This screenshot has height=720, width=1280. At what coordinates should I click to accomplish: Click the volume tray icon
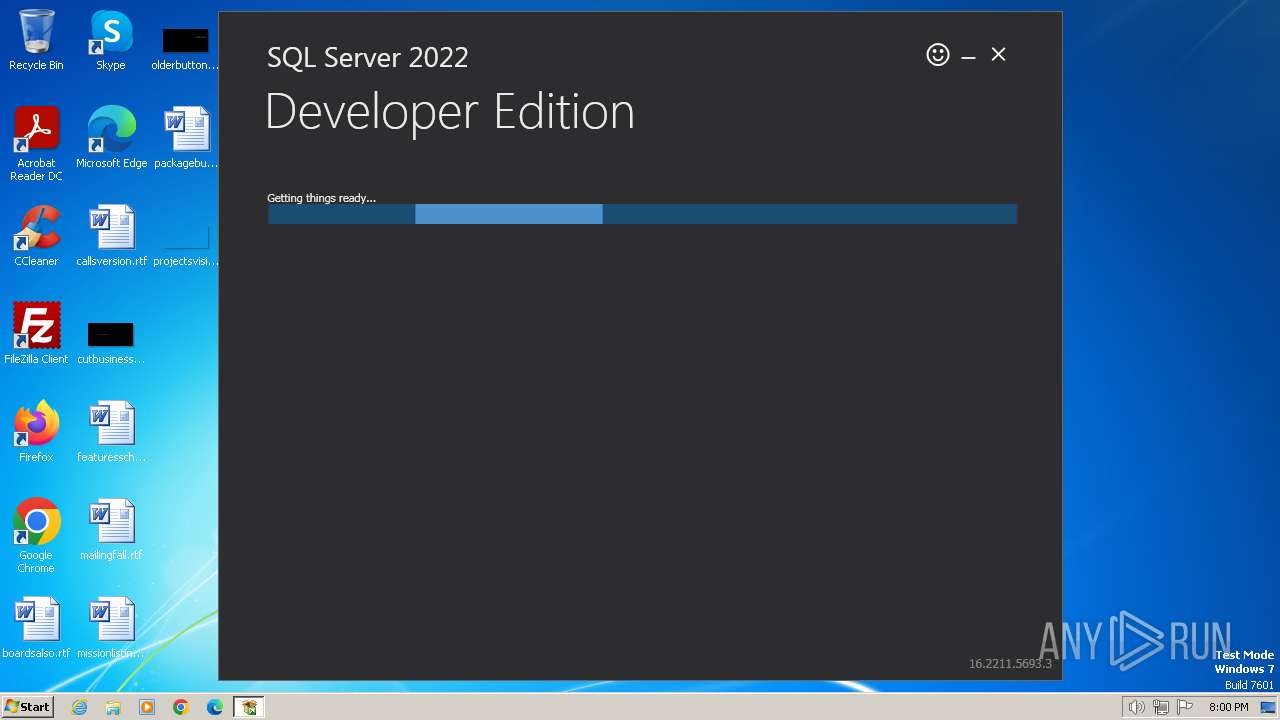pyautogui.click(x=1136, y=707)
